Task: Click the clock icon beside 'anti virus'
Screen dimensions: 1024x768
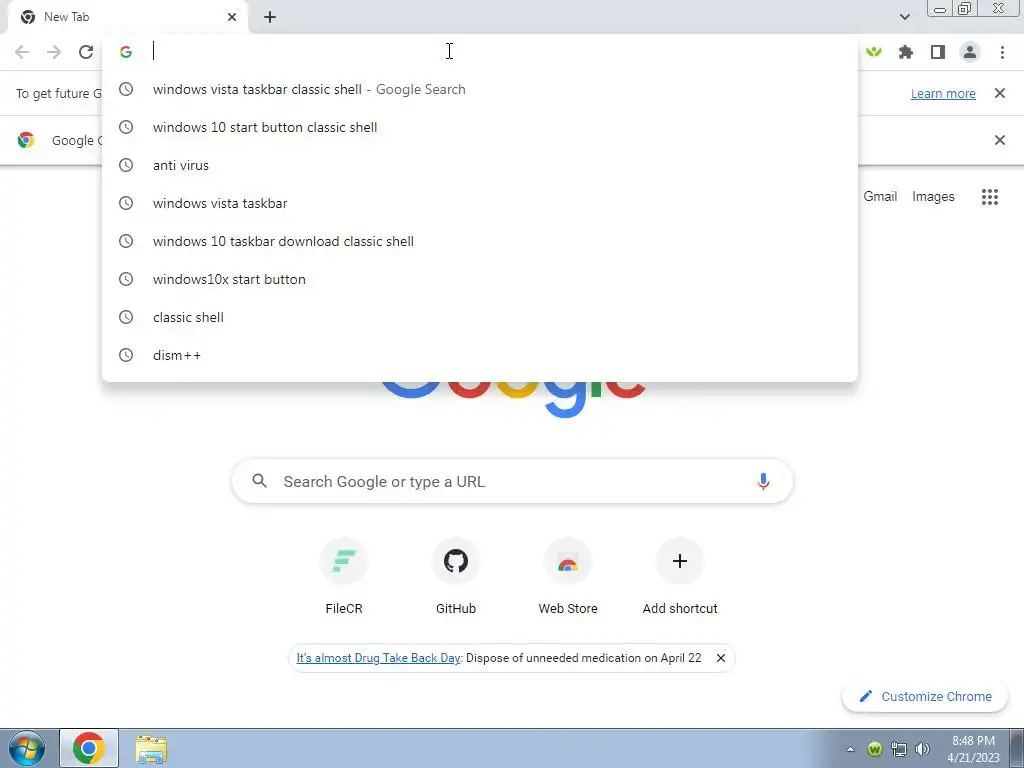Action: pos(126,165)
